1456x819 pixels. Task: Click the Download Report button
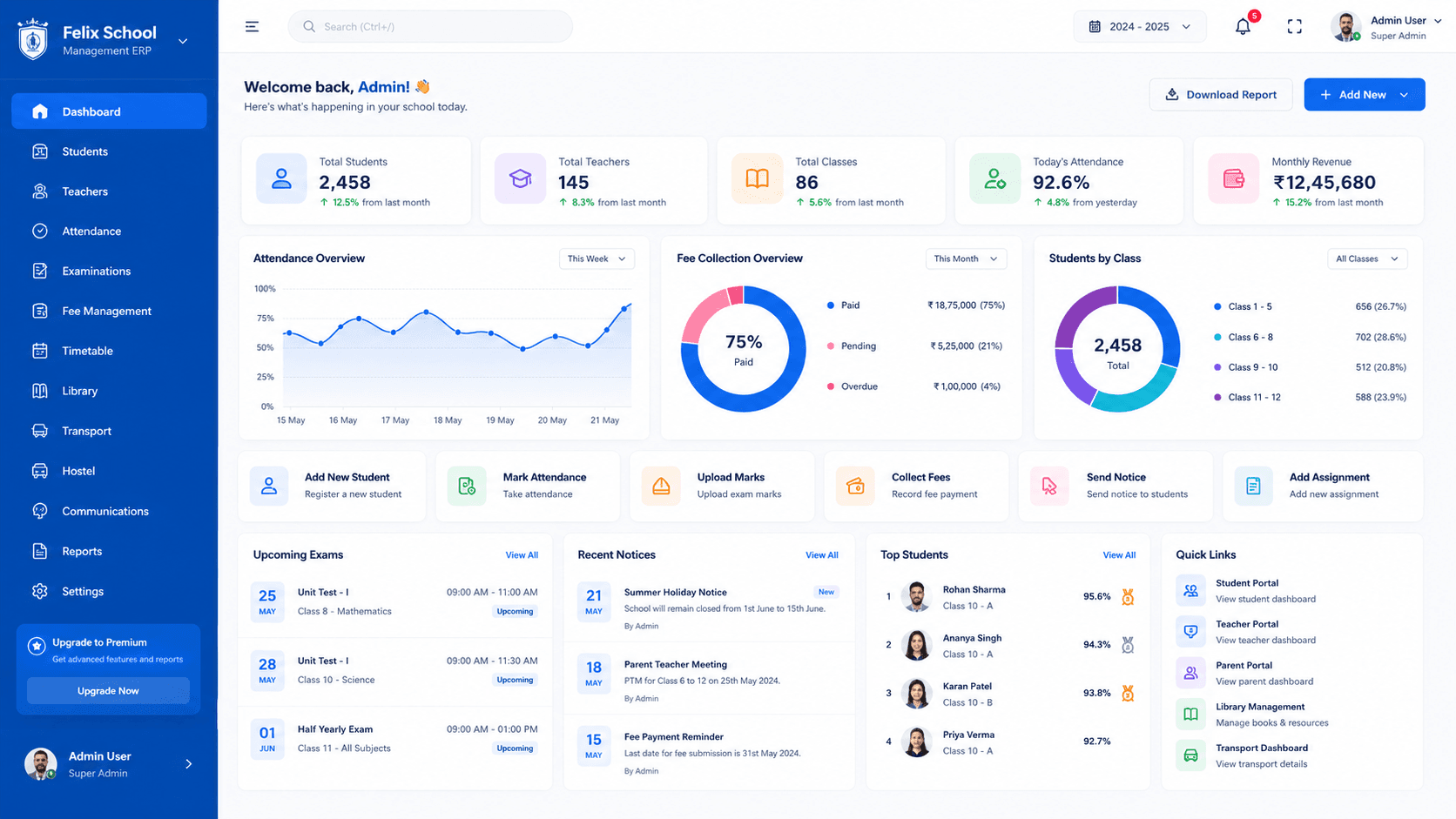click(x=1221, y=95)
